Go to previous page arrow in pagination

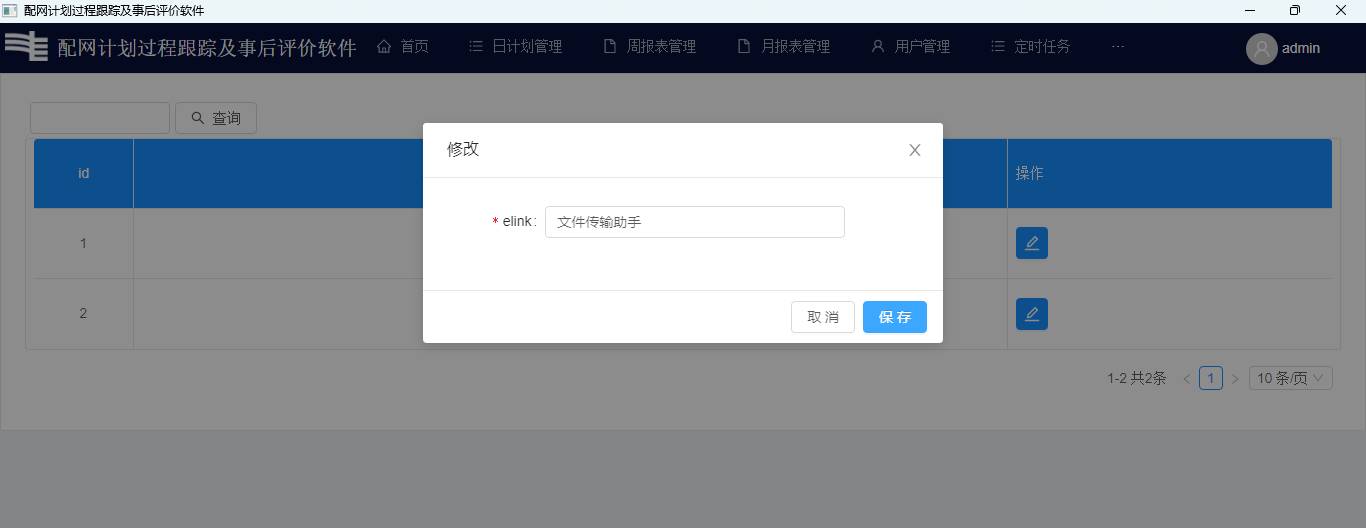(1186, 379)
